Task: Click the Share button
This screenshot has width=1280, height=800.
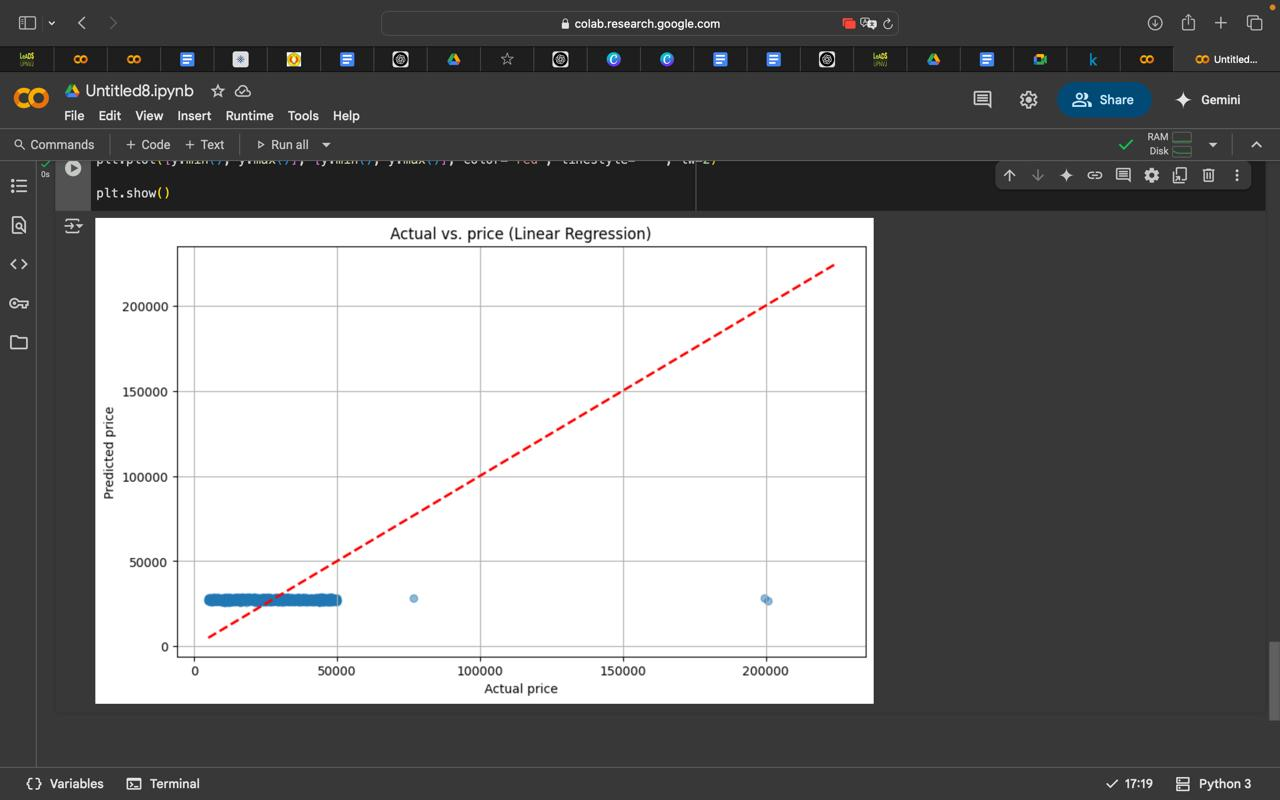Action: click(x=1103, y=100)
